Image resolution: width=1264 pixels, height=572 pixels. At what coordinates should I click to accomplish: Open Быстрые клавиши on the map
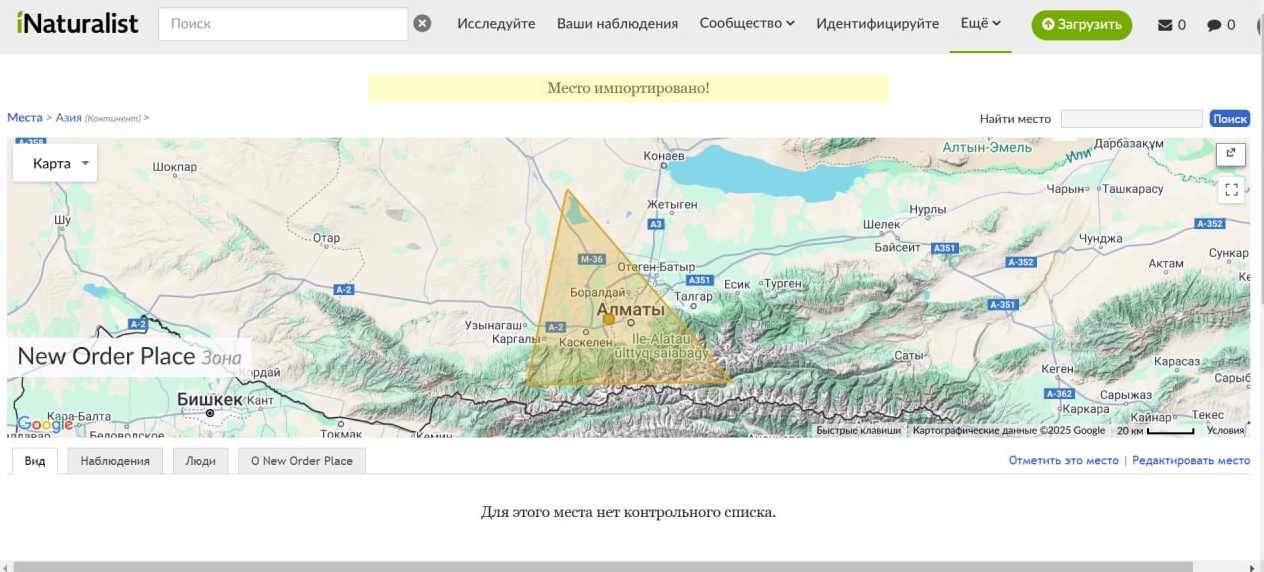858,431
